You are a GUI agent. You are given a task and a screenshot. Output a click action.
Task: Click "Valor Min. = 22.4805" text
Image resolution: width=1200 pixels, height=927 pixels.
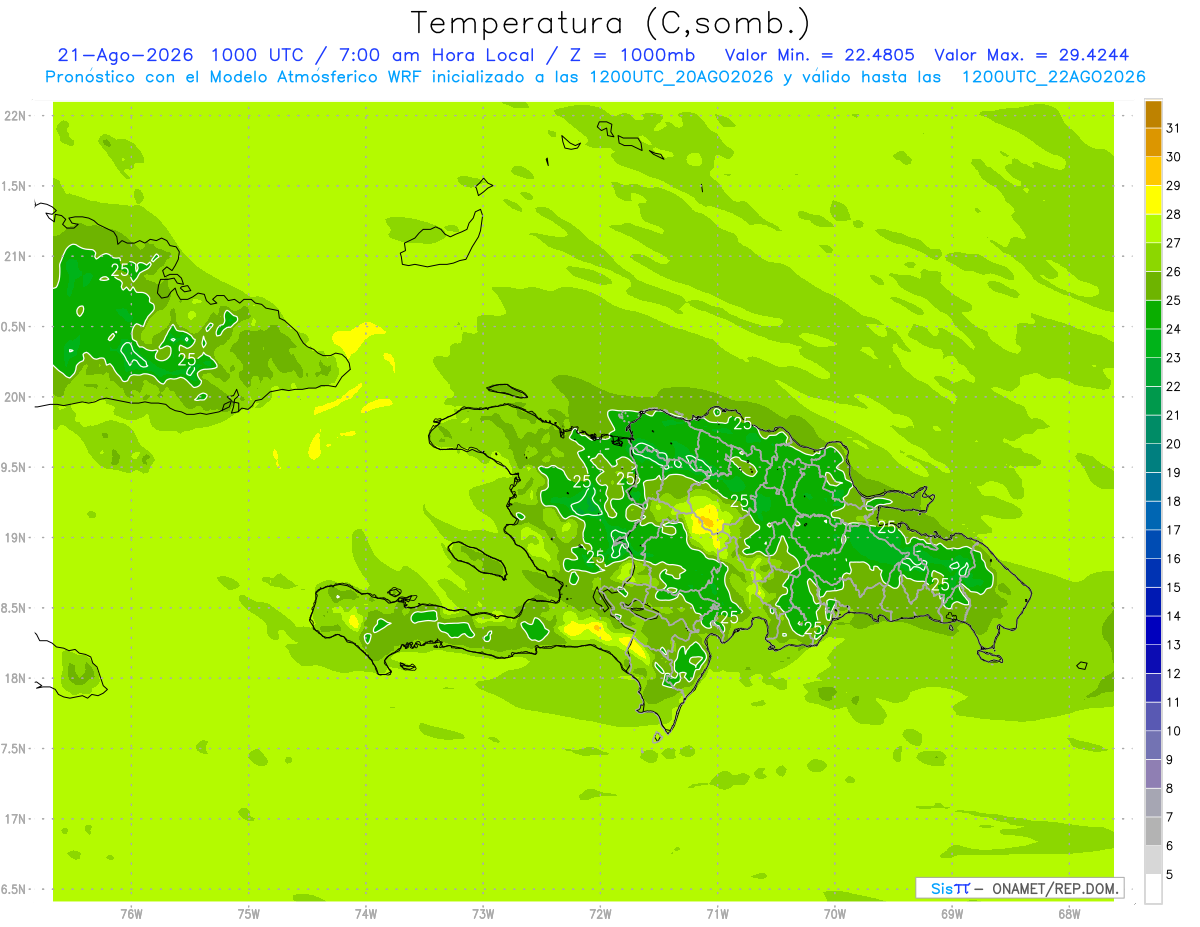click(x=820, y=55)
